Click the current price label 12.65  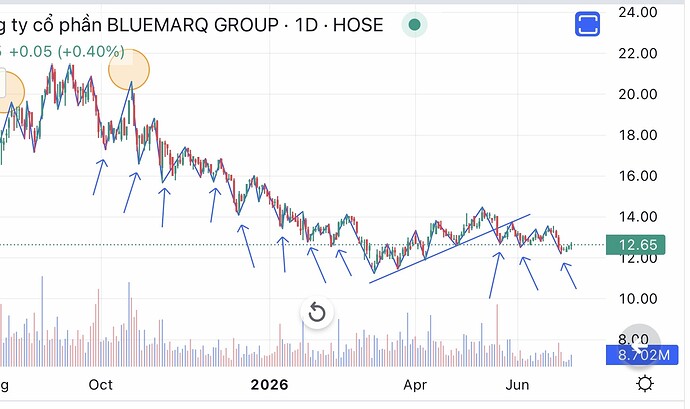coord(635,245)
